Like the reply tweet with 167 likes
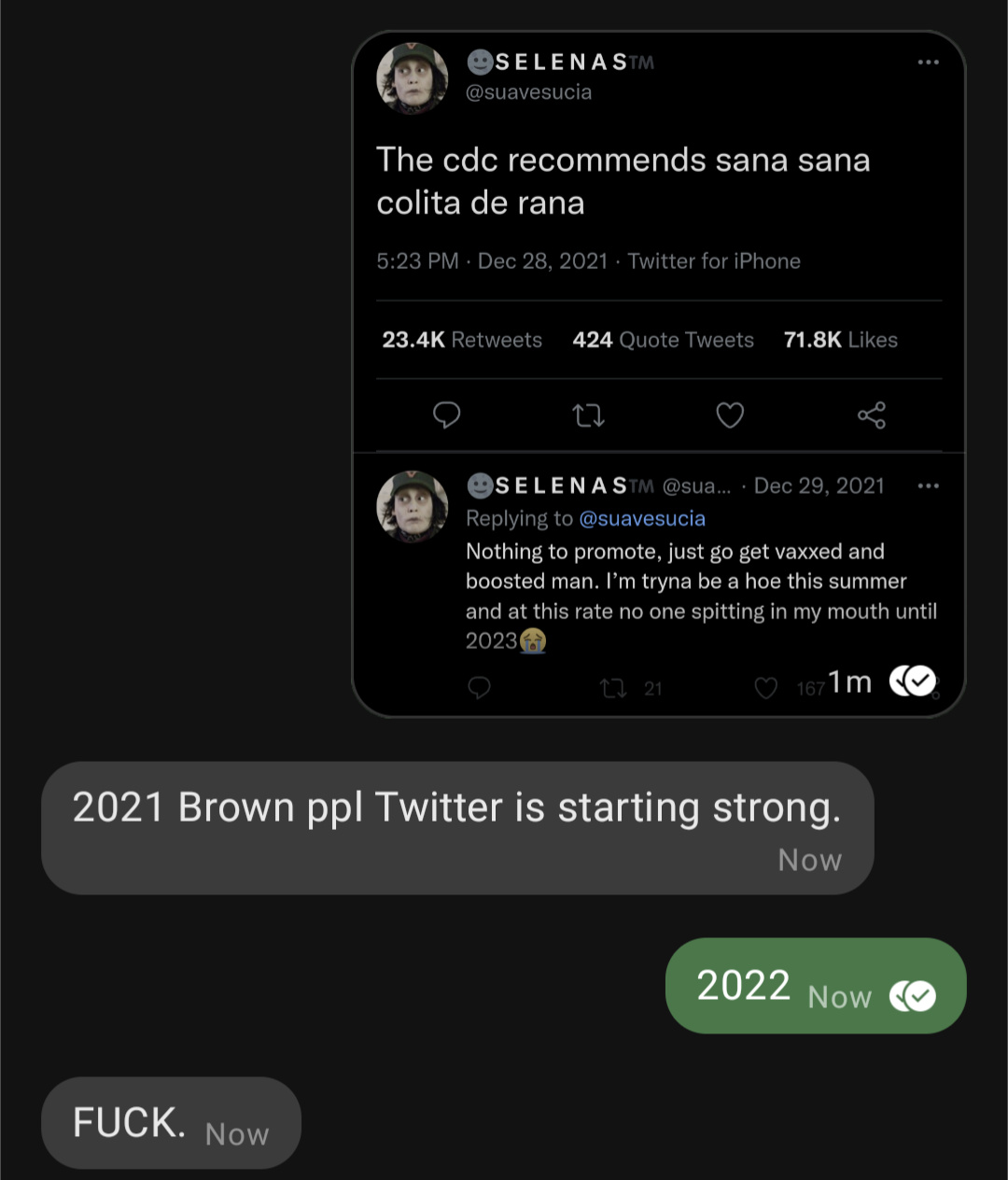The width and height of the screenshot is (1008, 1180). [x=765, y=689]
